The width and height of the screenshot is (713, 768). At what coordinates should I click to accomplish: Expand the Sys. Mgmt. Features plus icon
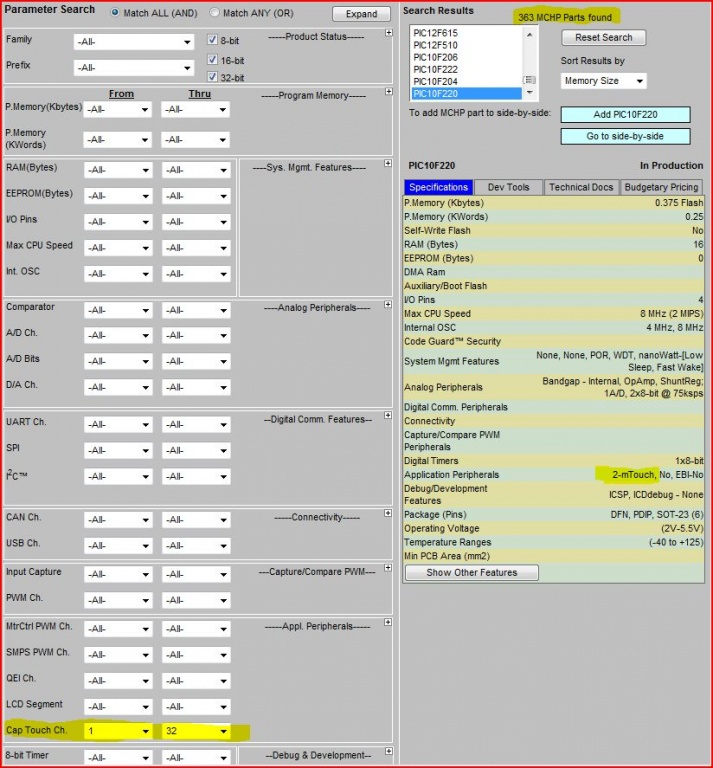coord(388,163)
